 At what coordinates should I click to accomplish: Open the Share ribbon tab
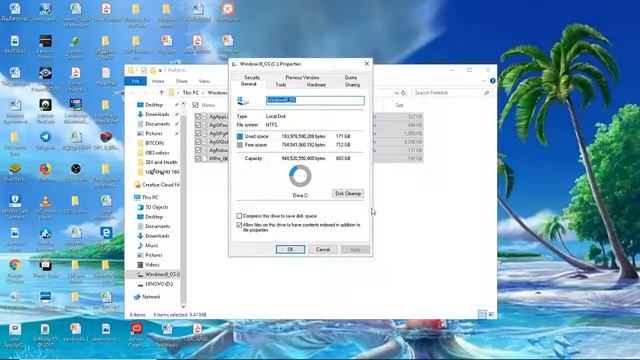(182, 81)
